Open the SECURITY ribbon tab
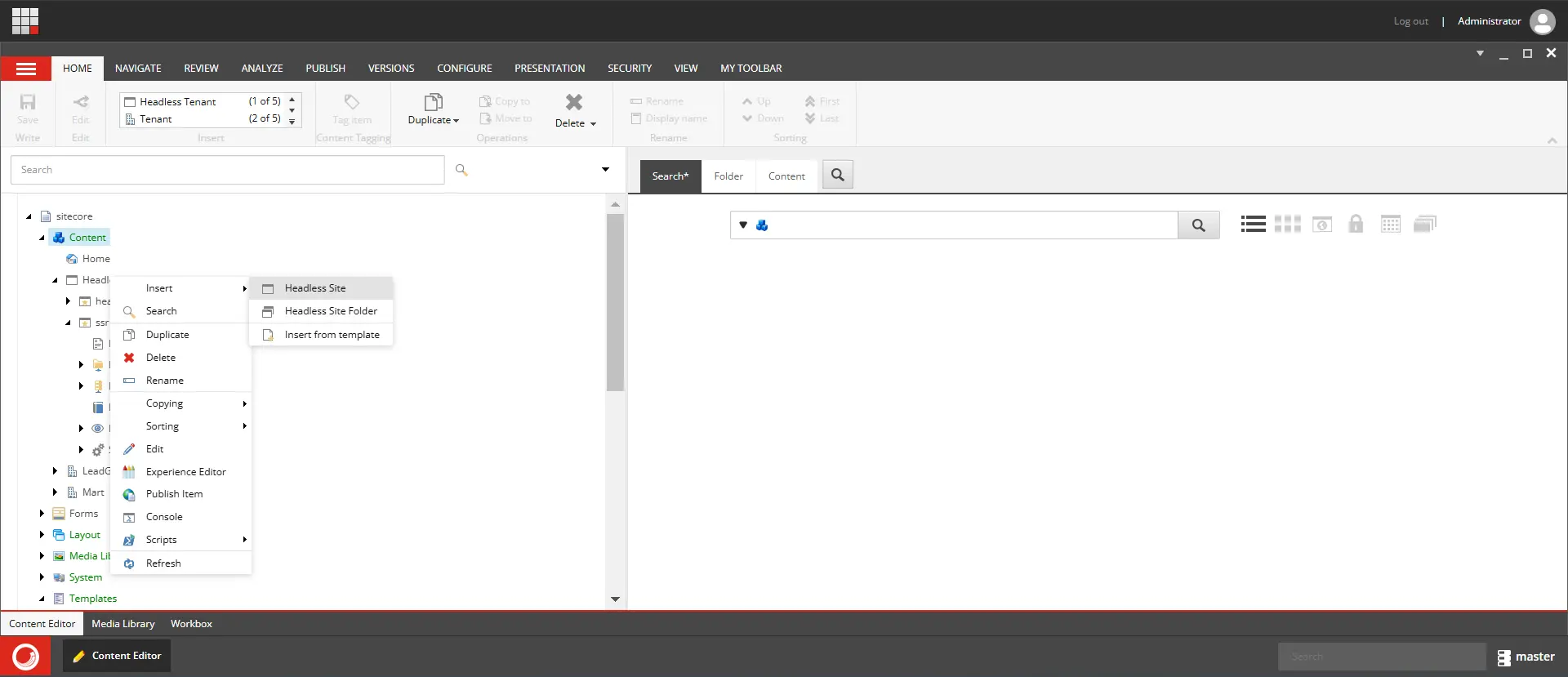This screenshot has width=1568, height=677. tap(630, 69)
